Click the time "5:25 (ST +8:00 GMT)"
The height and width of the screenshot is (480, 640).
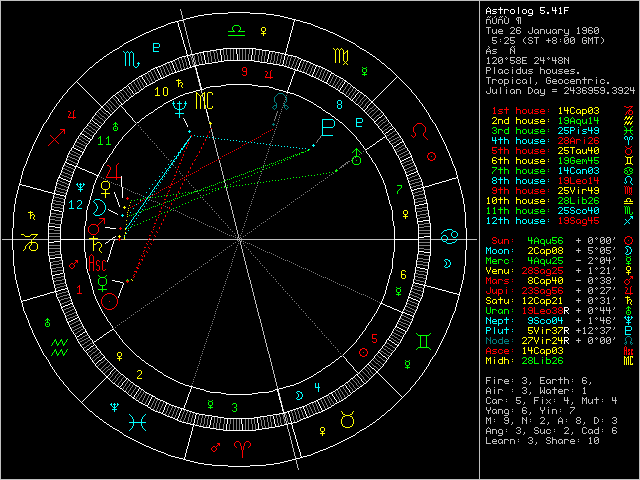[548, 41]
